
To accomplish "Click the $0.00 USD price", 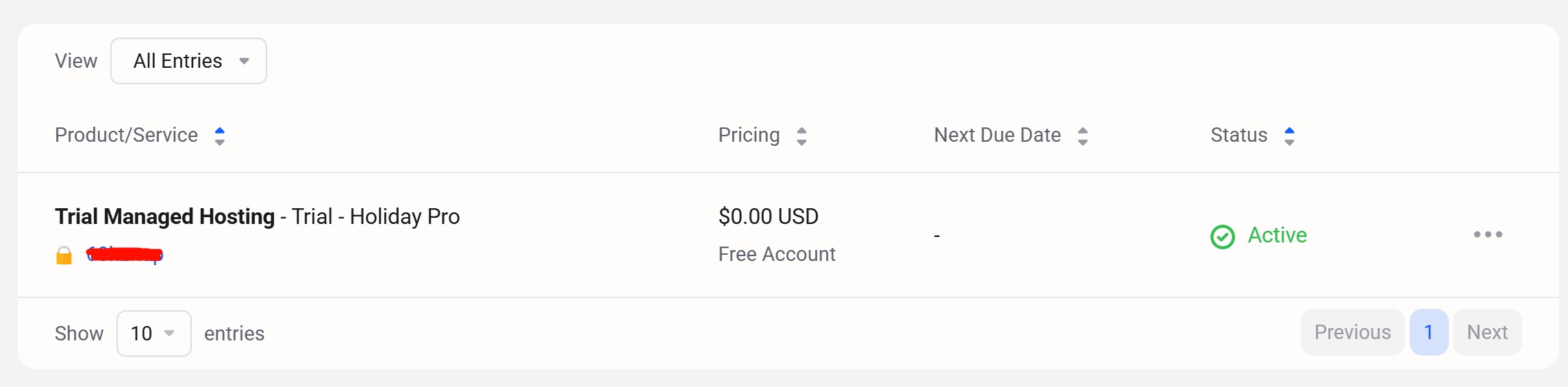I will 768,216.
